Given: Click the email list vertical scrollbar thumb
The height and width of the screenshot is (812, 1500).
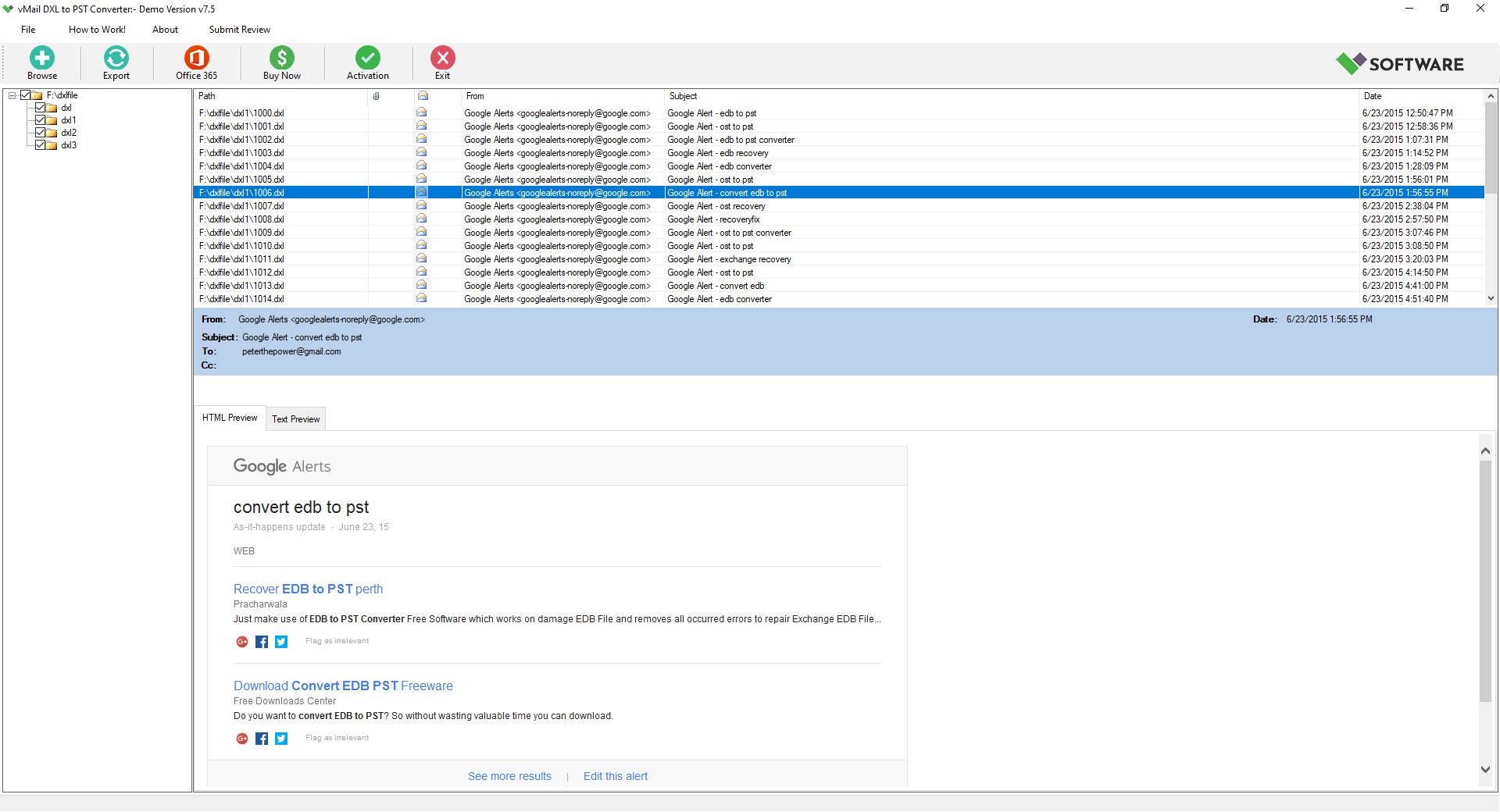Looking at the screenshot, I should click(x=1491, y=148).
